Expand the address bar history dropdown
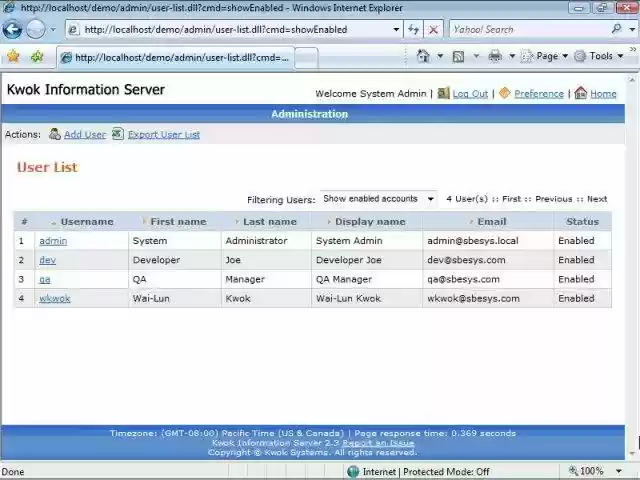This screenshot has height=480, width=640. point(396,29)
